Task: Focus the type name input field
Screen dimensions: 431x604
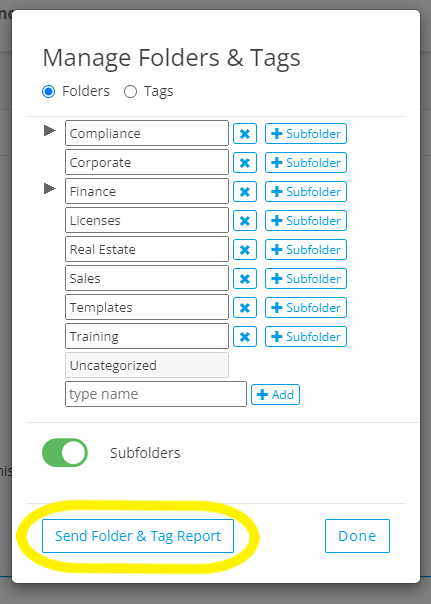Action: pos(156,394)
